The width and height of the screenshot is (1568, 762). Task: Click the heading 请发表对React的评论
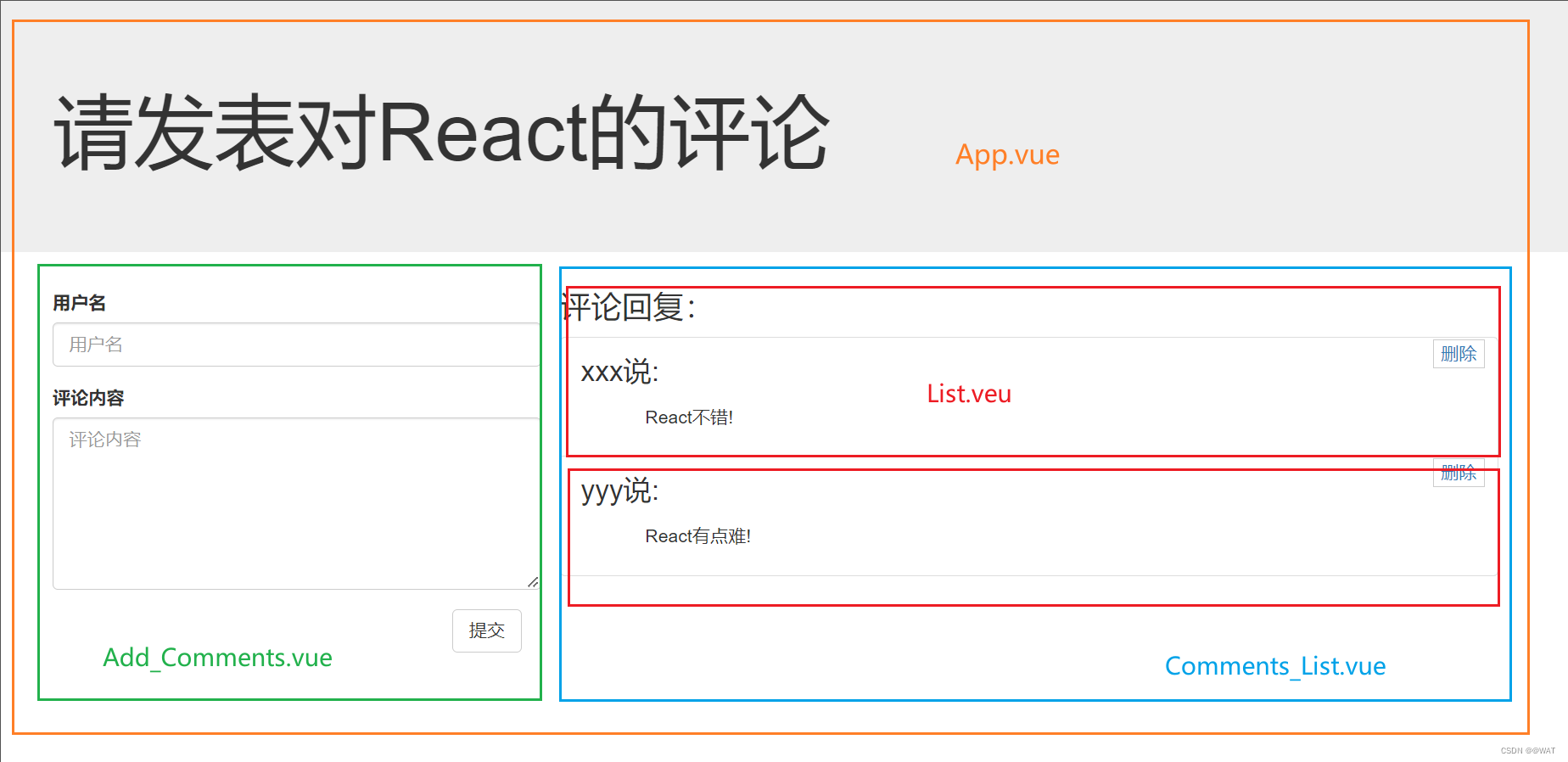click(441, 133)
